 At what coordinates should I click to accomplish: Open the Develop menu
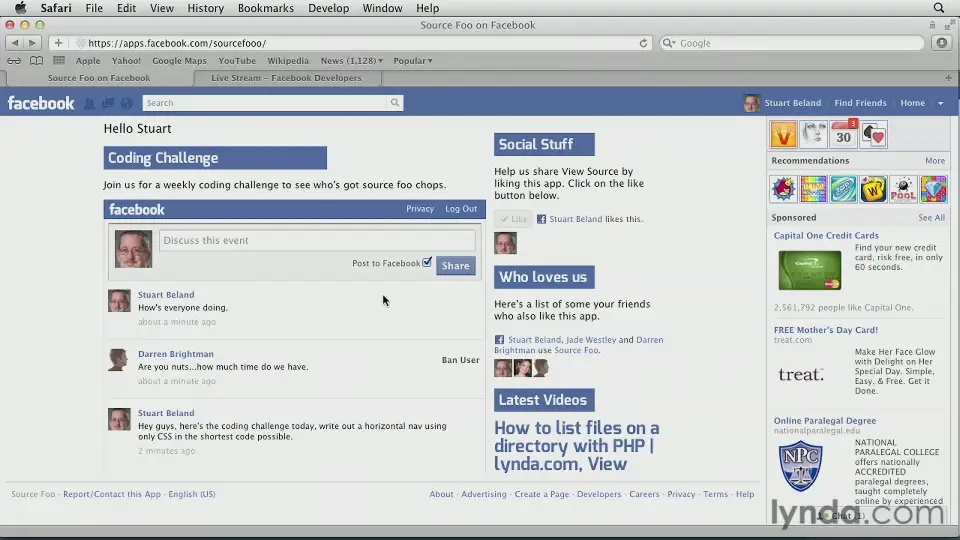pyautogui.click(x=328, y=8)
